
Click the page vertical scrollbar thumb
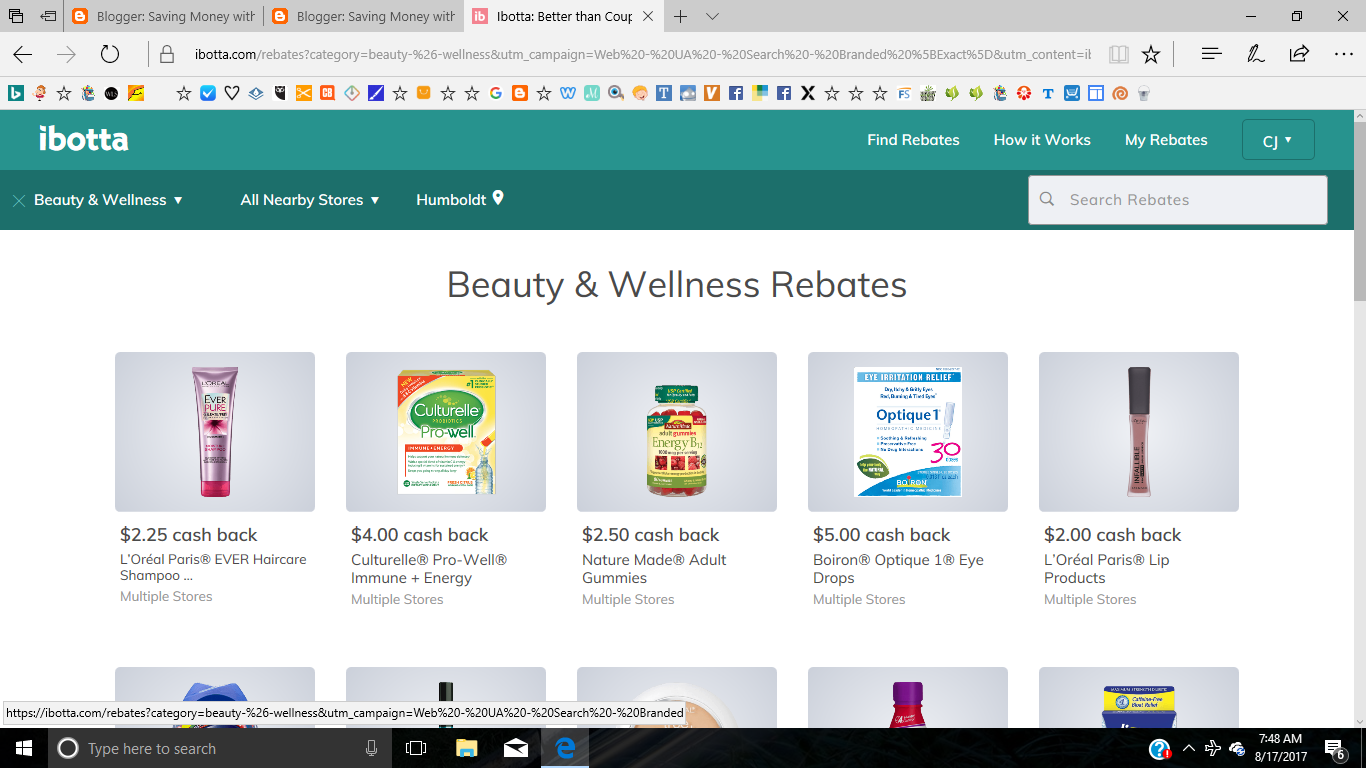pos(1359,210)
